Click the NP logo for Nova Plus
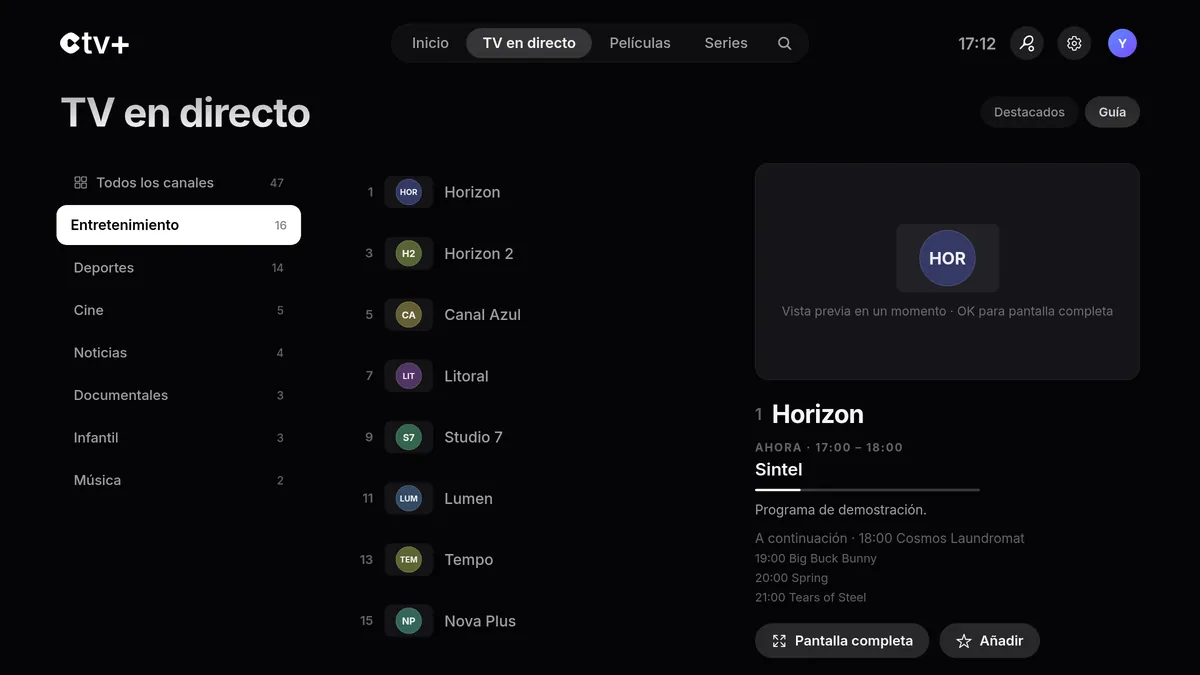1200x675 pixels. click(409, 621)
